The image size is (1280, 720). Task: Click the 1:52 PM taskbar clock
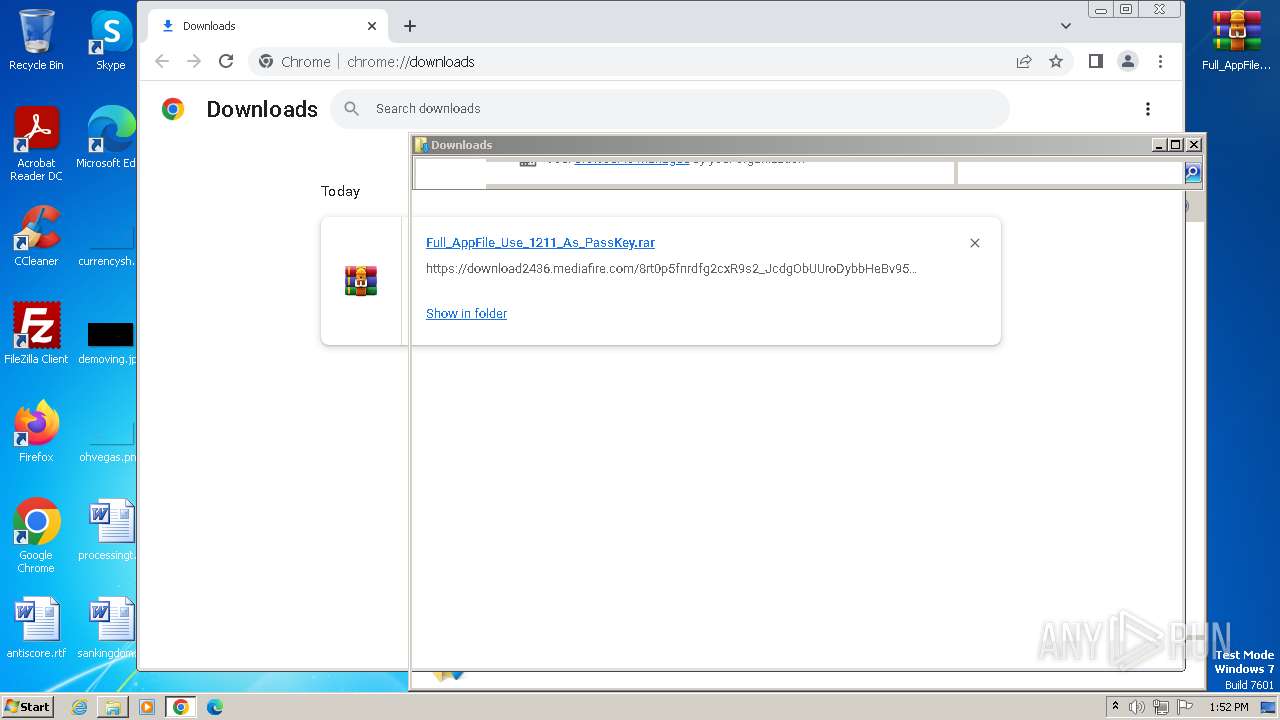click(x=1229, y=707)
